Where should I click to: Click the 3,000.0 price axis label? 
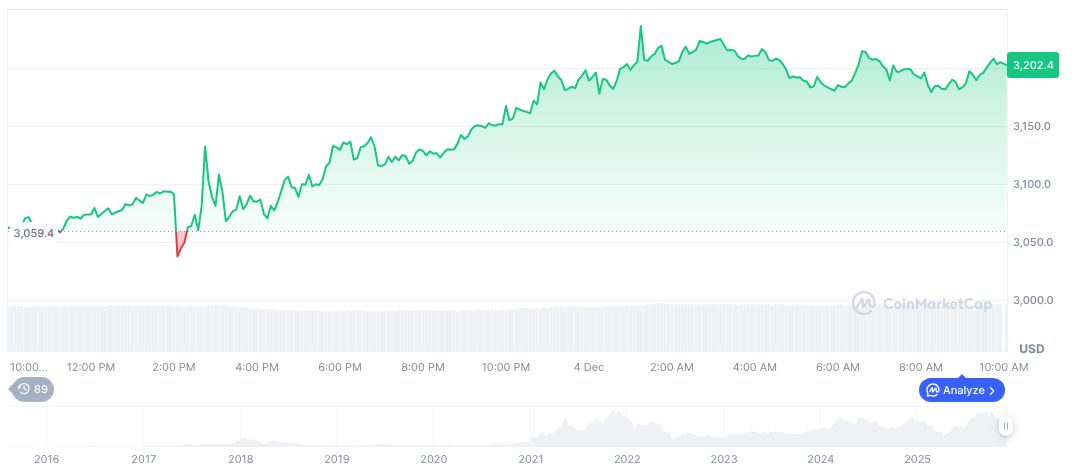click(1032, 300)
